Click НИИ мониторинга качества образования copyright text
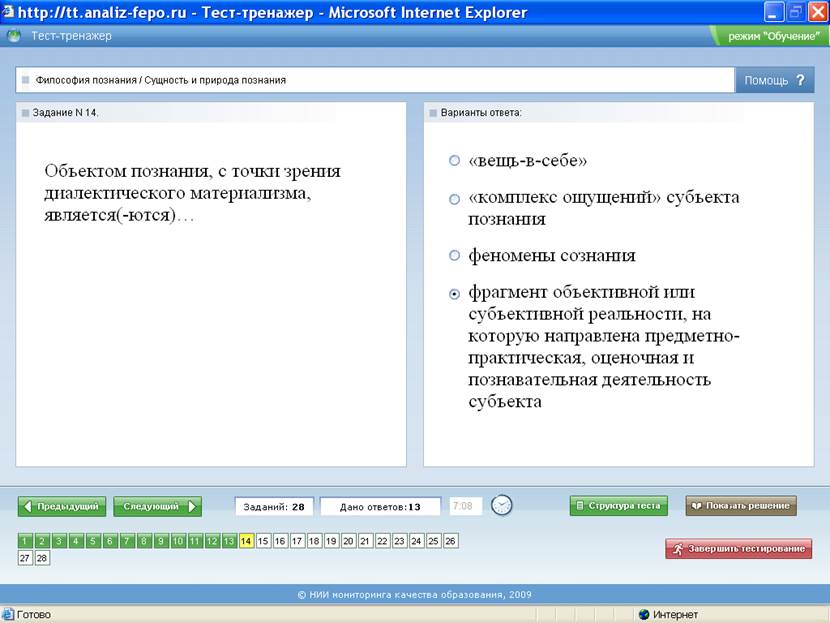This screenshot has width=830, height=623. pos(414,594)
